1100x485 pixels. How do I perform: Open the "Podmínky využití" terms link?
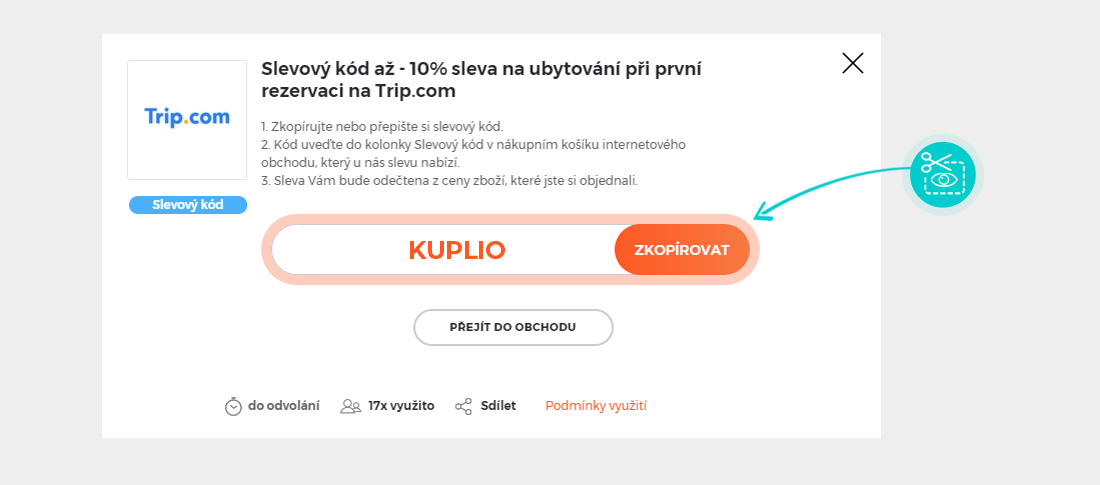596,406
